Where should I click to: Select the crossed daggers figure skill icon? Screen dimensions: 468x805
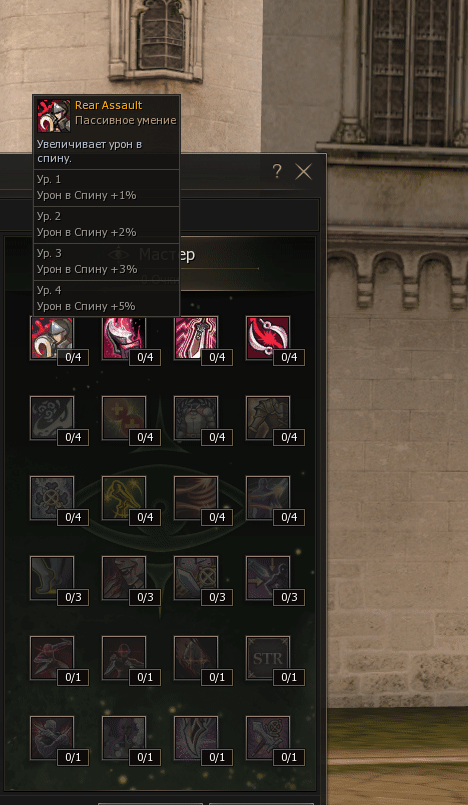click(x=52, y=738)
